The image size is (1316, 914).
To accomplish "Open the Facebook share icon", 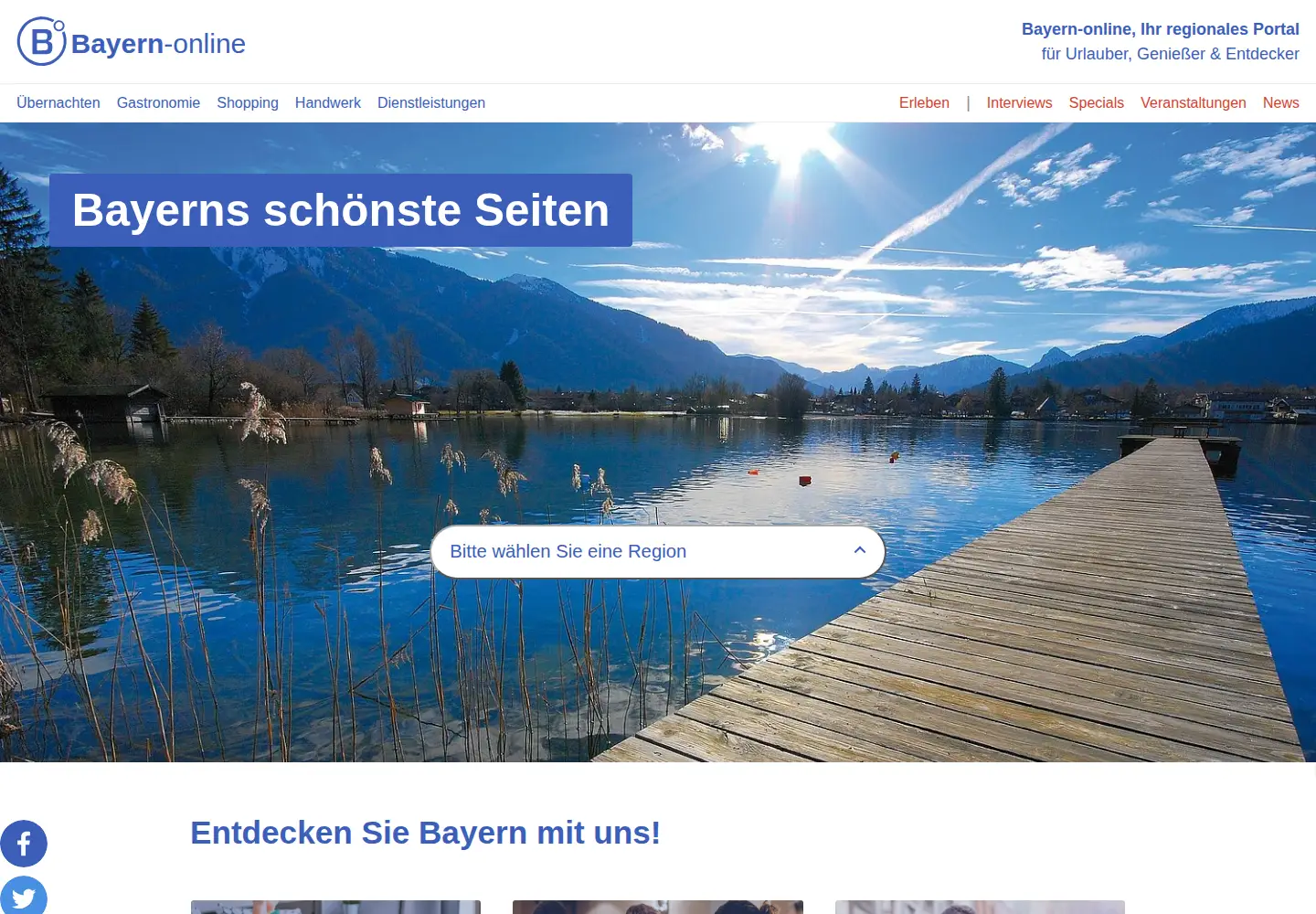I will pos(24,844).
